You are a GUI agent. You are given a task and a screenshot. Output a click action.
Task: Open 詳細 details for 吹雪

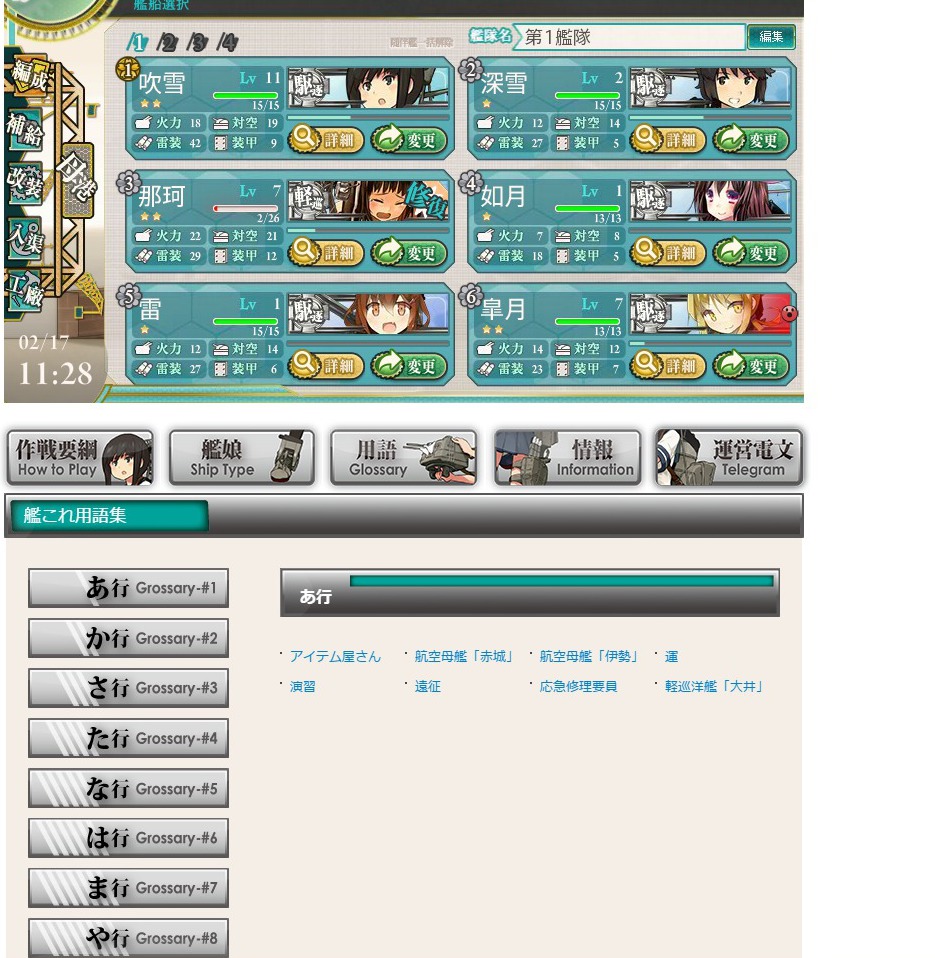(326, 140)
